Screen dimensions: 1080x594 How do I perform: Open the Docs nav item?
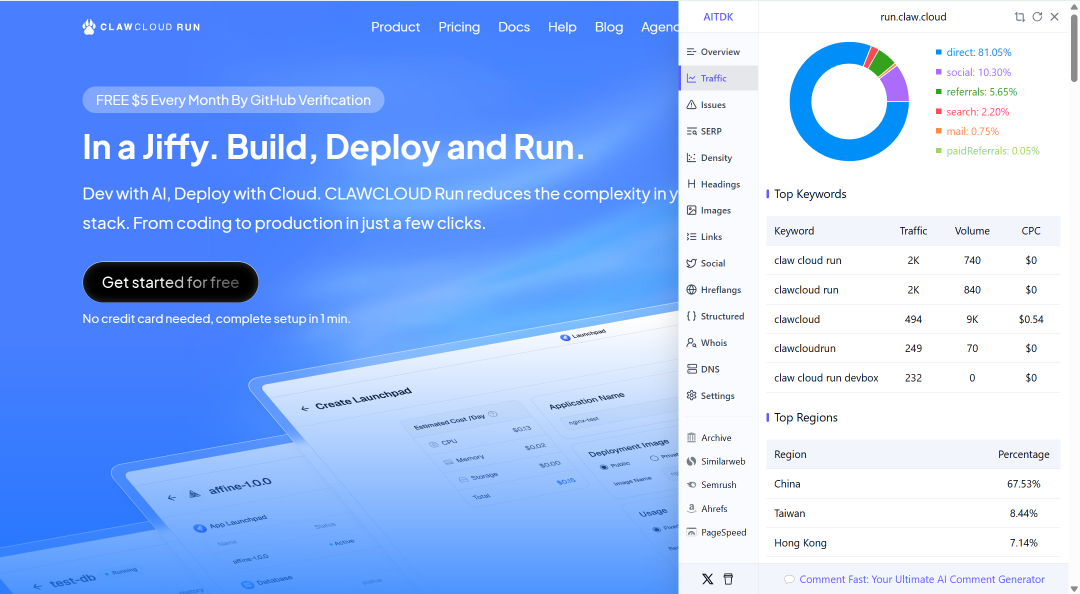514,27
